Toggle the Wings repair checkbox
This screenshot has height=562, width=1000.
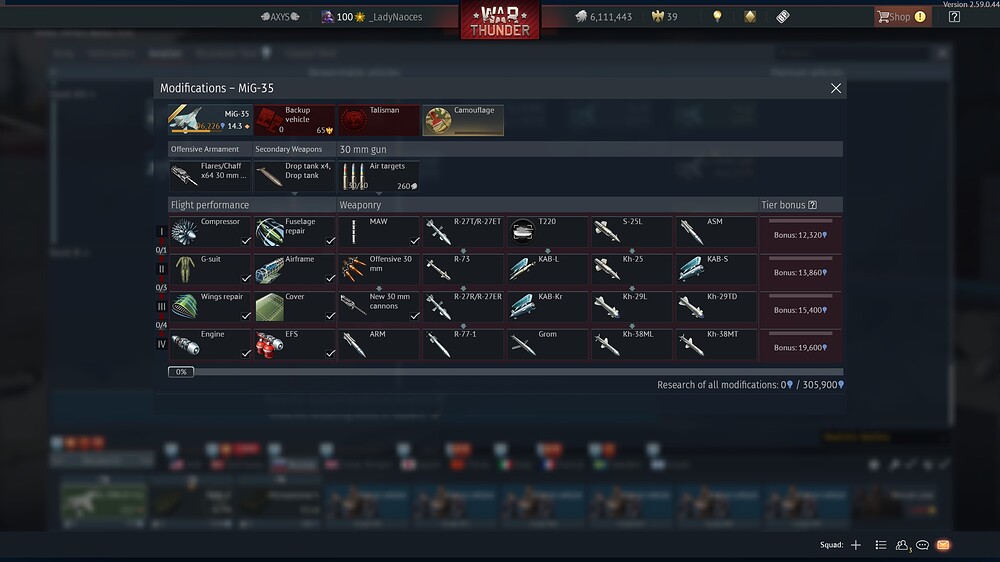pos(246,316)
